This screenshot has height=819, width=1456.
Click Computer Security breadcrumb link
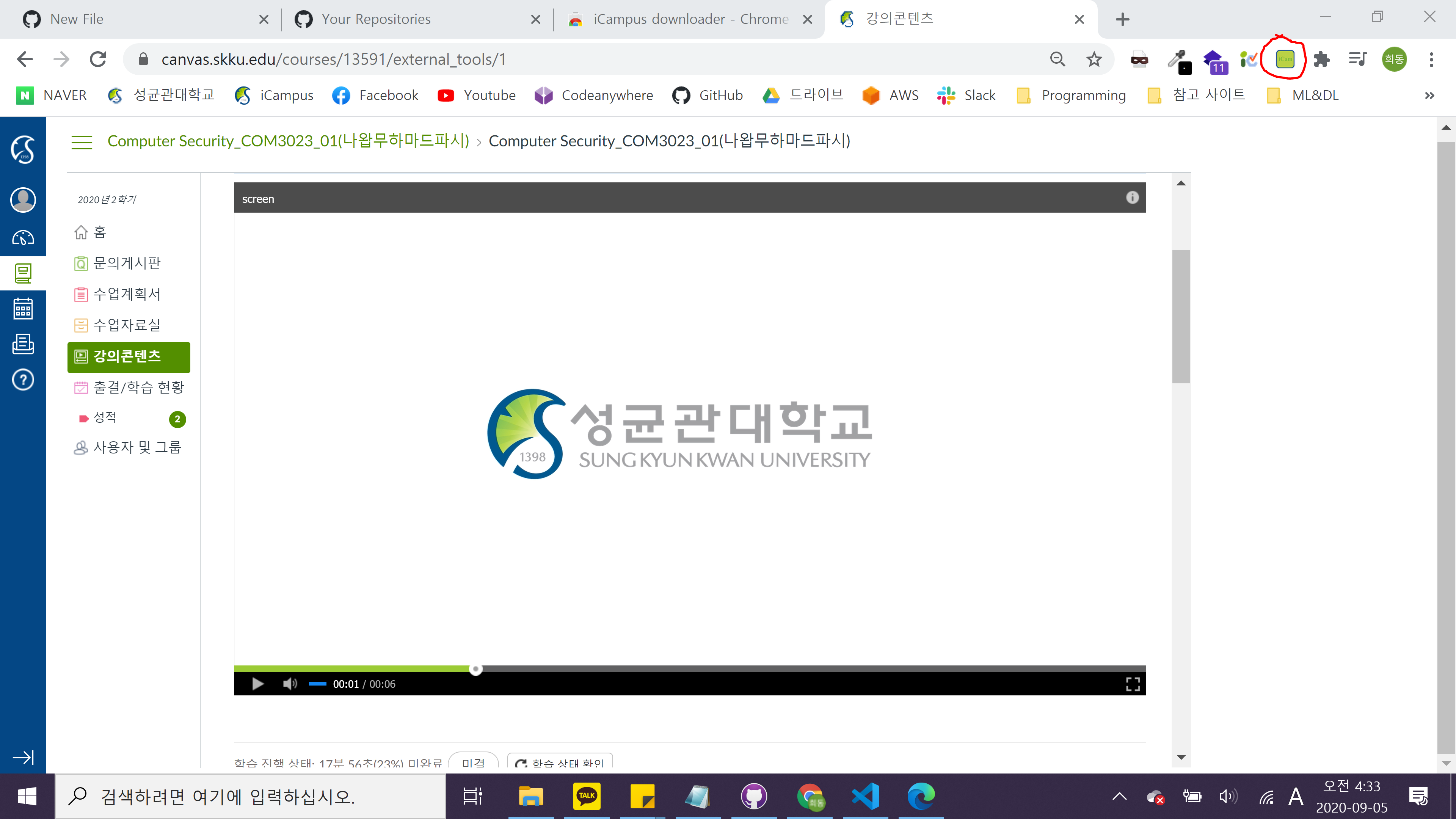point(288,141)
